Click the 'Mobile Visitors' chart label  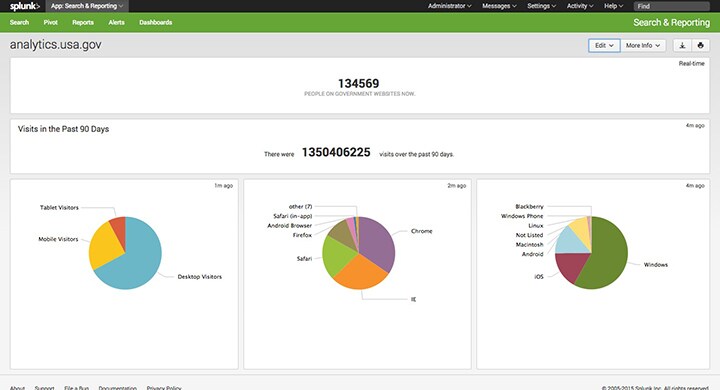pyautogui.click(x=58, y=239)
